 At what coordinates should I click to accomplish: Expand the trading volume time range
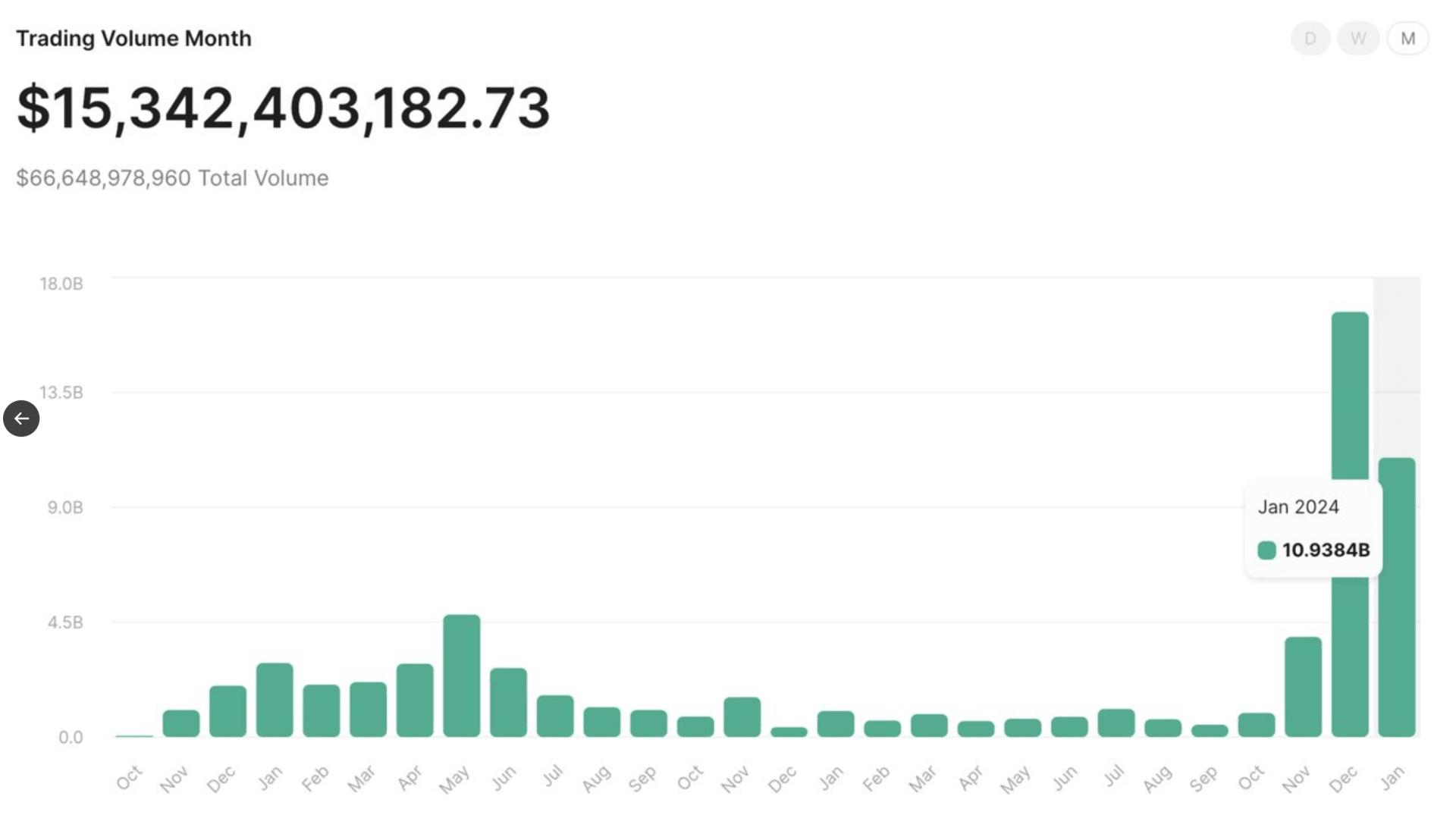click(x=1408, y=37)
